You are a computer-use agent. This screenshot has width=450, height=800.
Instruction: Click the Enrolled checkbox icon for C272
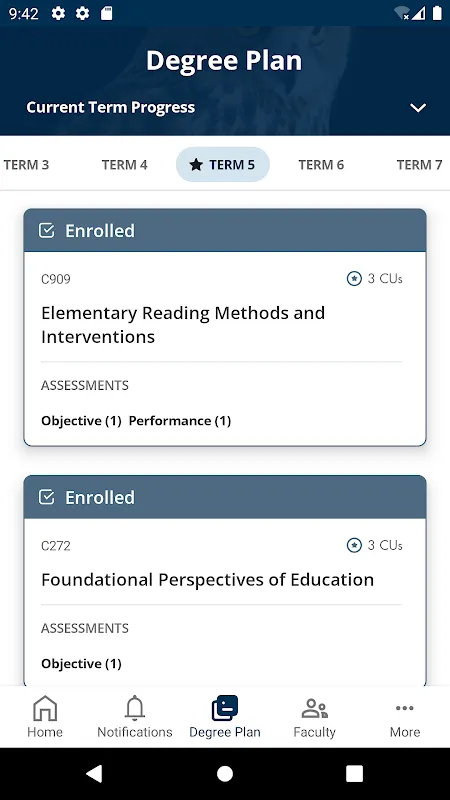[x=46, y=497]
